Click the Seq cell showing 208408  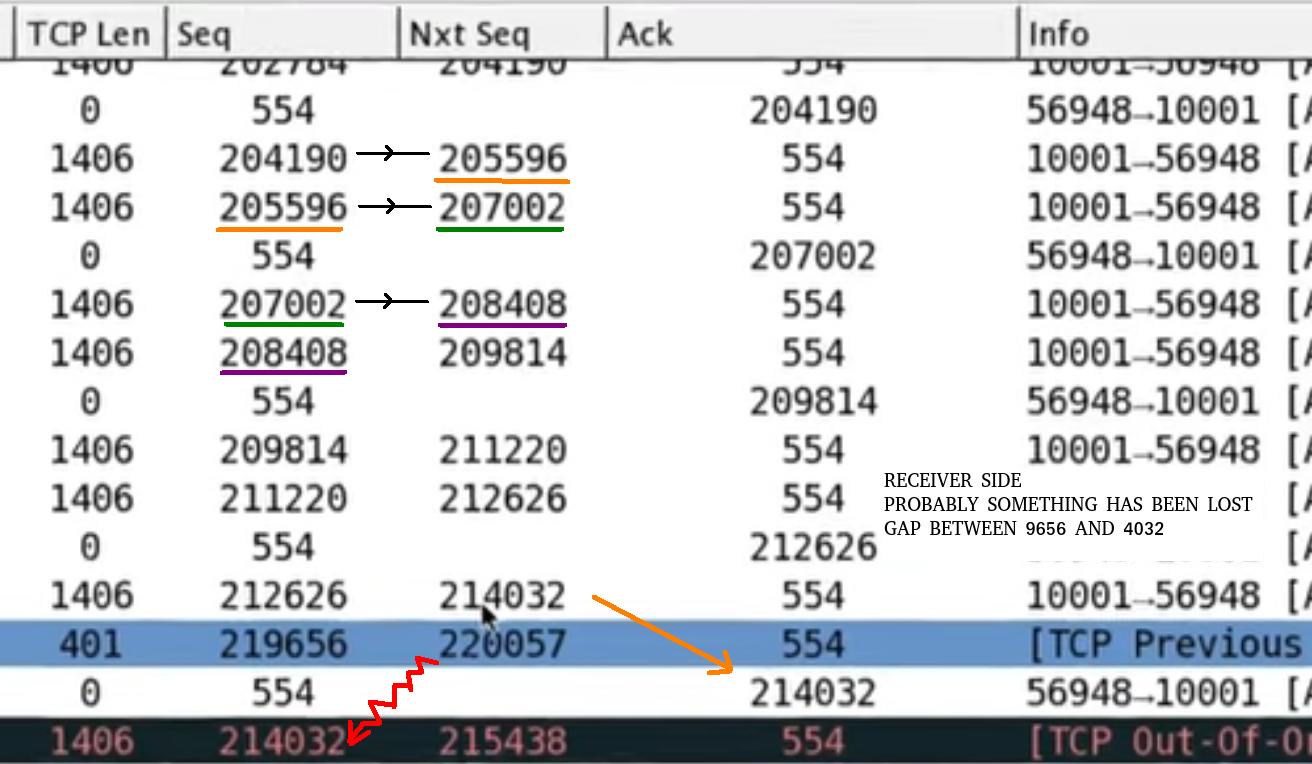click(283, 353)
